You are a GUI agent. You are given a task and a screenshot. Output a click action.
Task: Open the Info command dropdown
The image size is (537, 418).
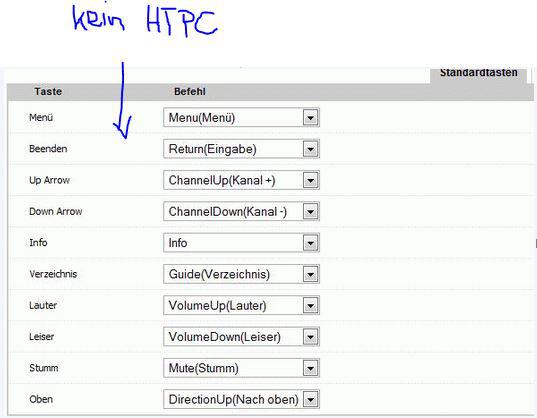241,243
